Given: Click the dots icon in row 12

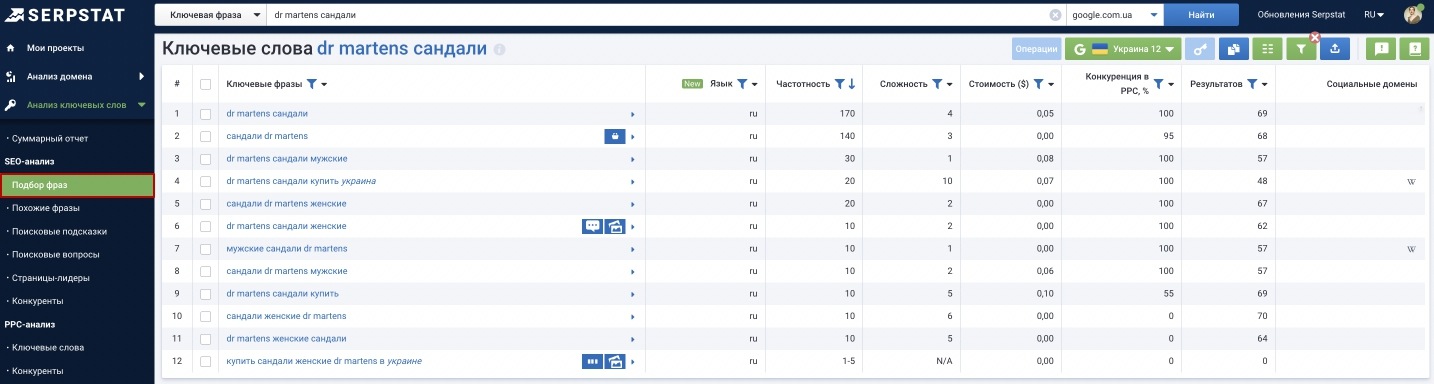Looking at the screenshot, I should [593, 361].
